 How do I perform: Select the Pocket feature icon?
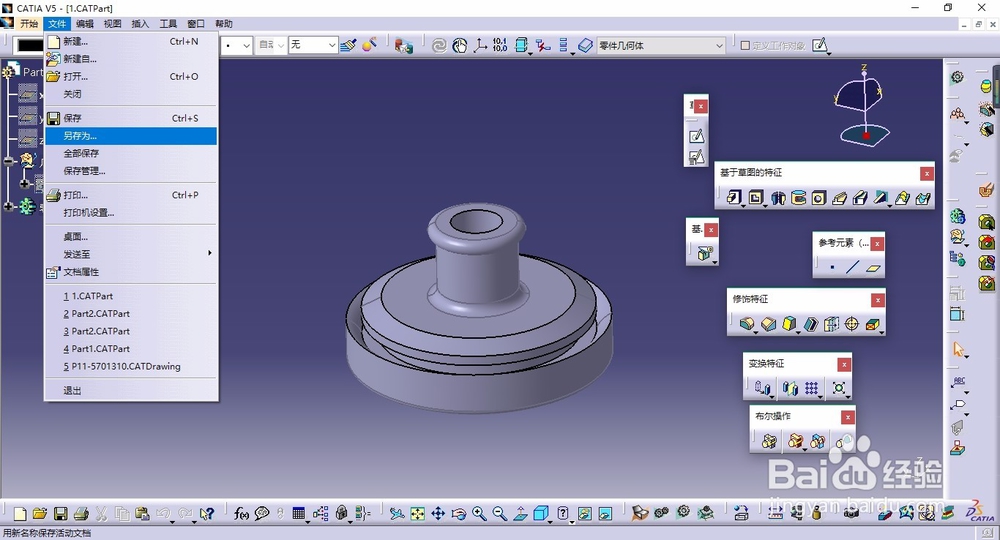(x=756, y=198)
